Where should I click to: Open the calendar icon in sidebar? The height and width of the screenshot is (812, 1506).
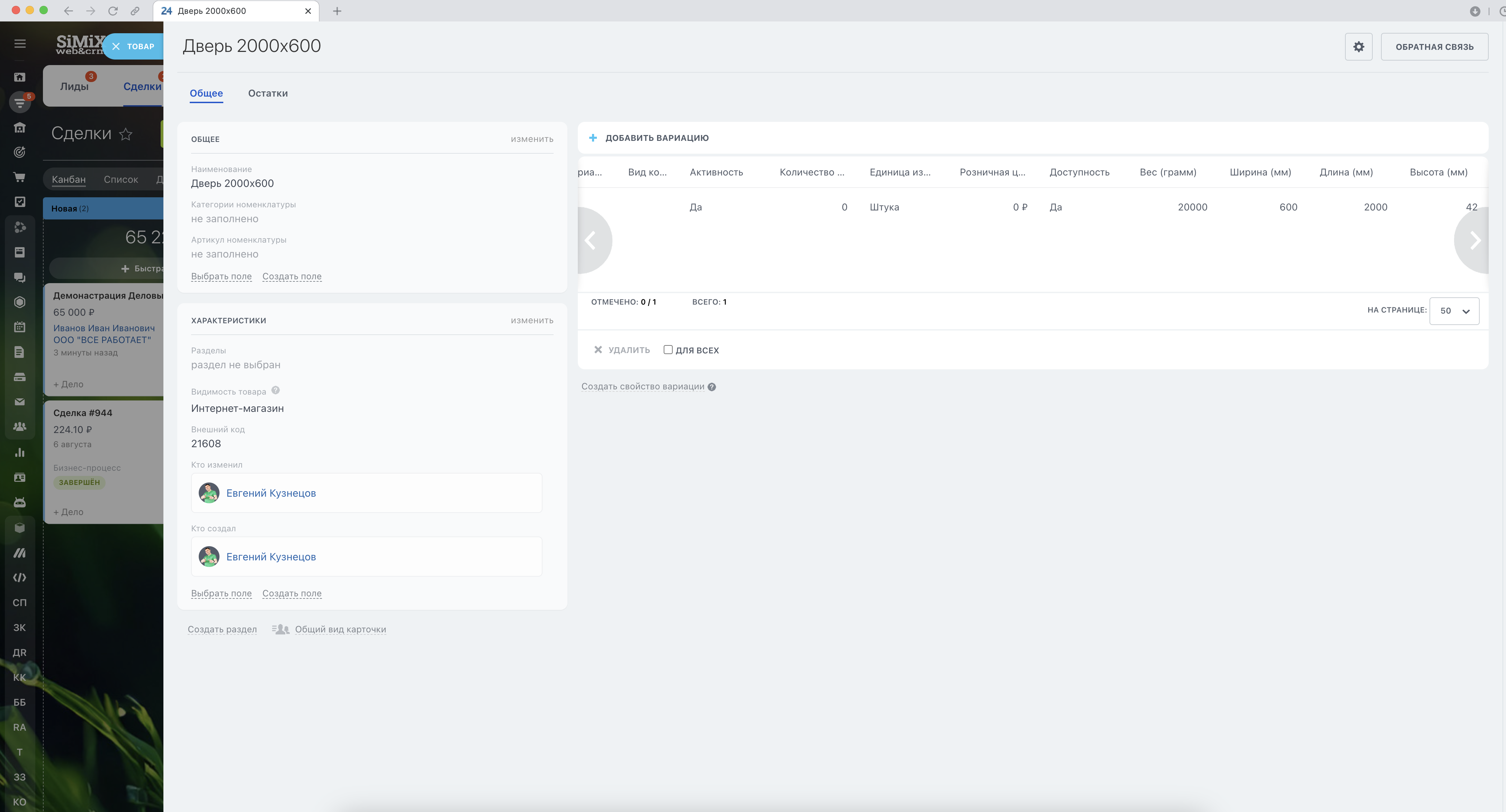click(19, 327)
